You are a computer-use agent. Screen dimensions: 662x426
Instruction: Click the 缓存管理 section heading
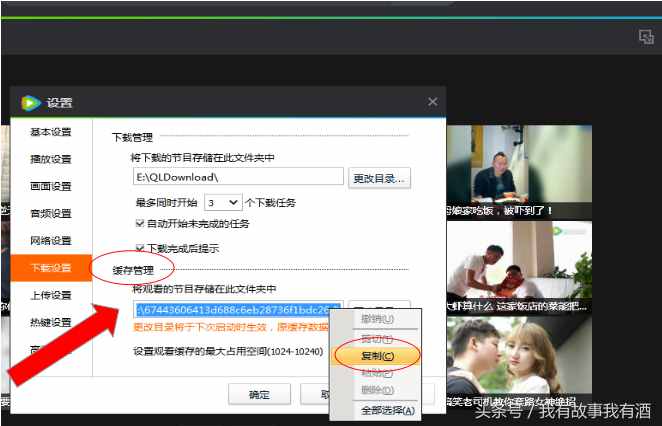click(133, 270)
